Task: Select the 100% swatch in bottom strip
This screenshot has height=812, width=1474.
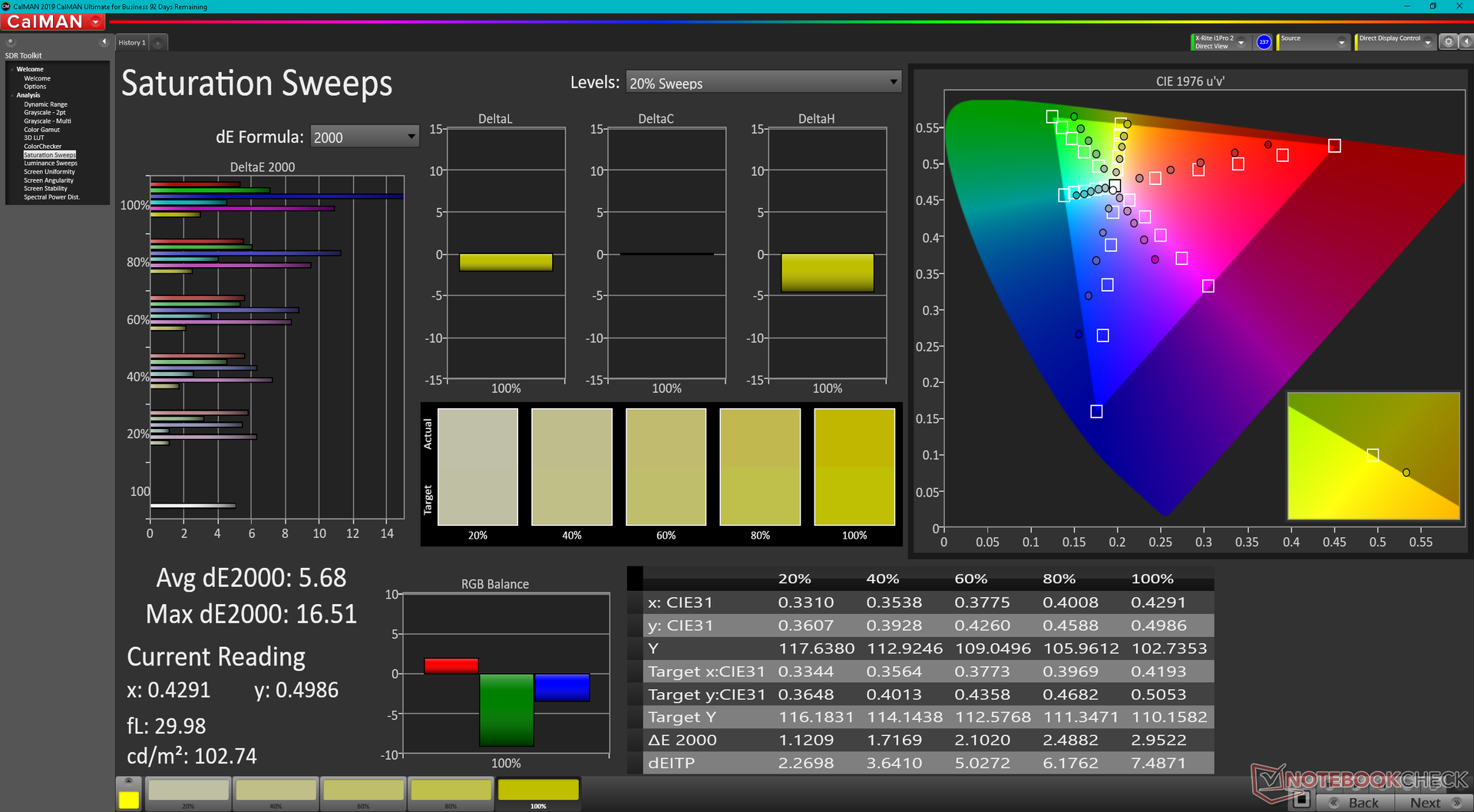Action: (x=538, y=794)
